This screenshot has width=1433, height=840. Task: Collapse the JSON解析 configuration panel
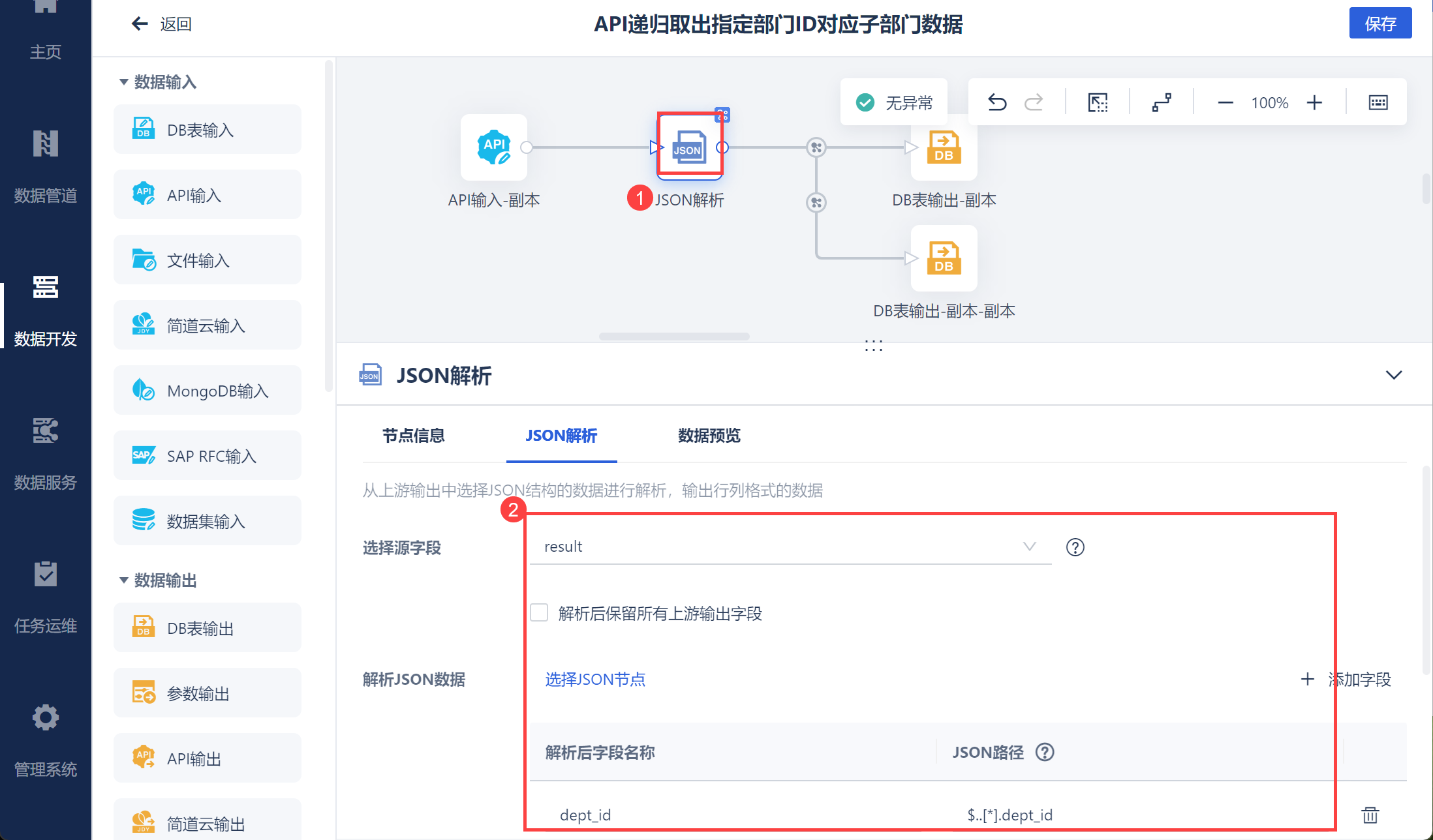tap(1393, 375)
